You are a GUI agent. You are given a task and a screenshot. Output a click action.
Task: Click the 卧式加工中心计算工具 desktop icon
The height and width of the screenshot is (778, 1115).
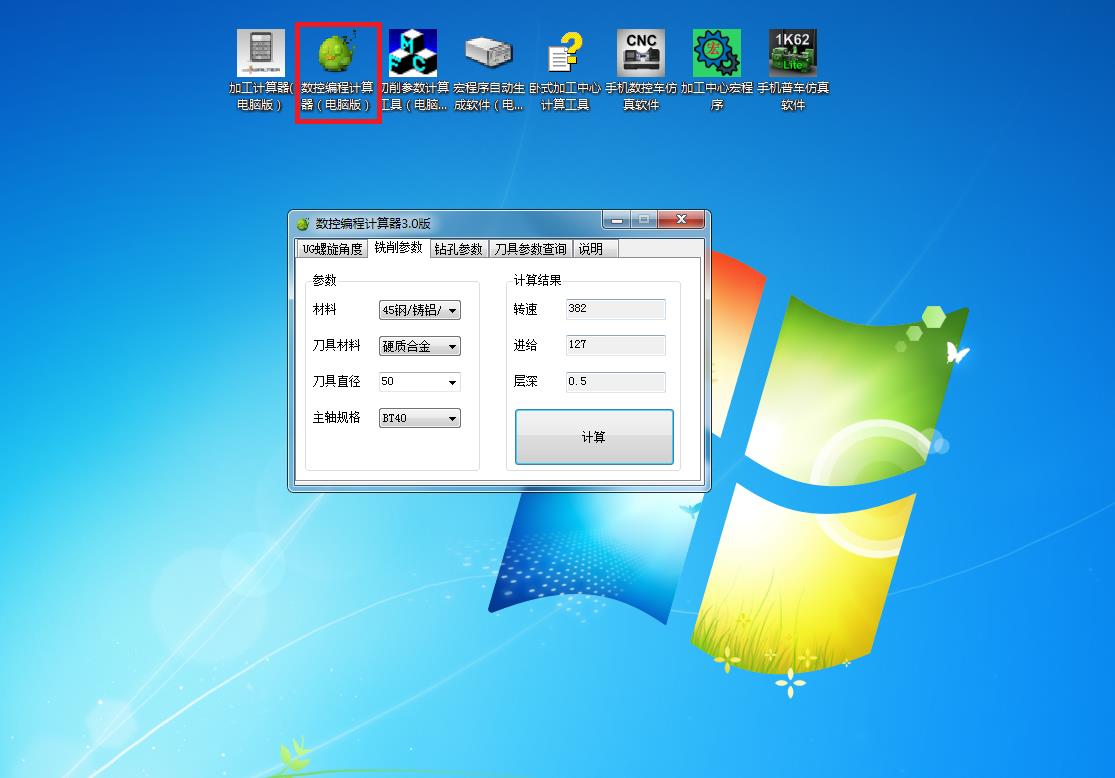point(565,53)
